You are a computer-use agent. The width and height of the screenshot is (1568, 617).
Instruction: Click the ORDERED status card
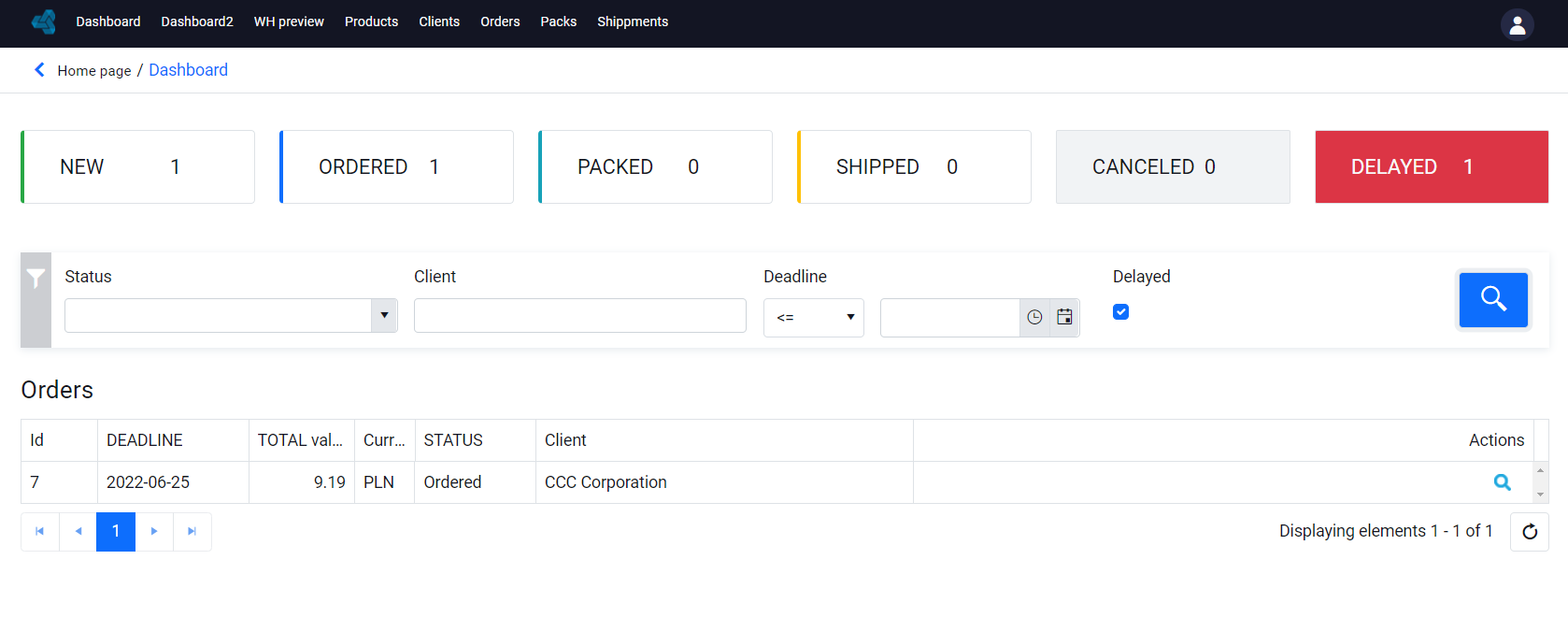point(396,166)
